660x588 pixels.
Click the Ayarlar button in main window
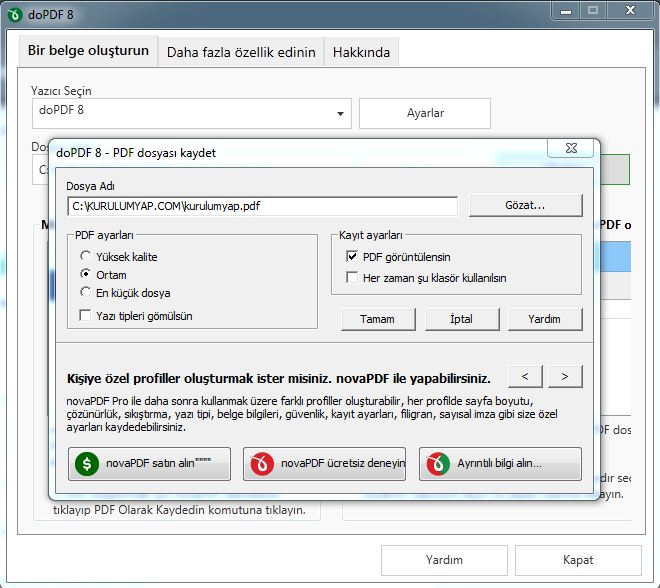425,113
